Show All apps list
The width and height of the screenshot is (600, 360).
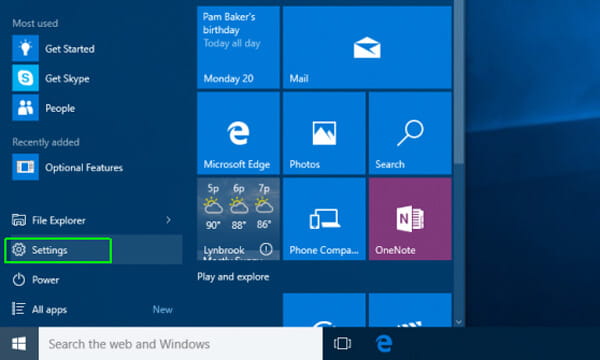click(39, 309)
